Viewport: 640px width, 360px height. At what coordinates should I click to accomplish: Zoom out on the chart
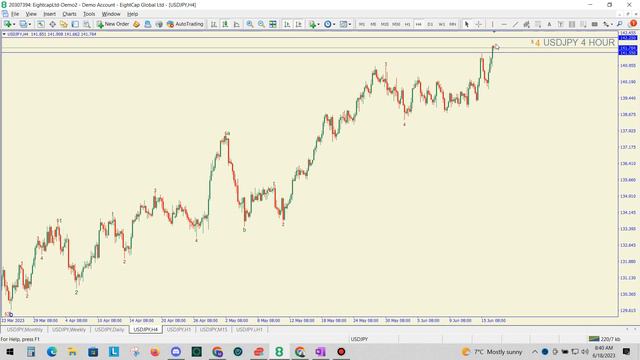coord(261,24)
